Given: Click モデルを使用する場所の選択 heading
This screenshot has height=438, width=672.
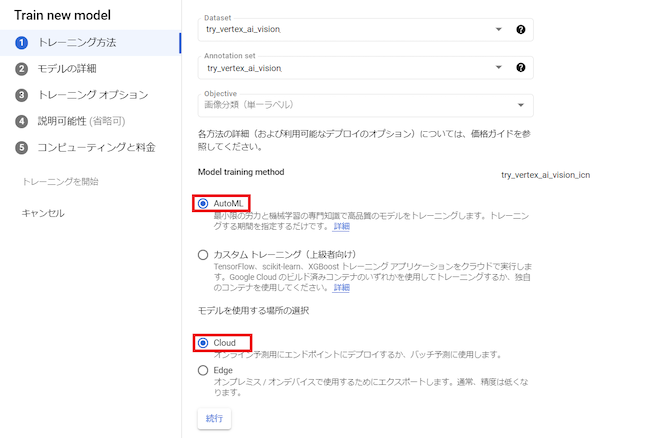Looking at the screenshot, I should coord(253,310).
